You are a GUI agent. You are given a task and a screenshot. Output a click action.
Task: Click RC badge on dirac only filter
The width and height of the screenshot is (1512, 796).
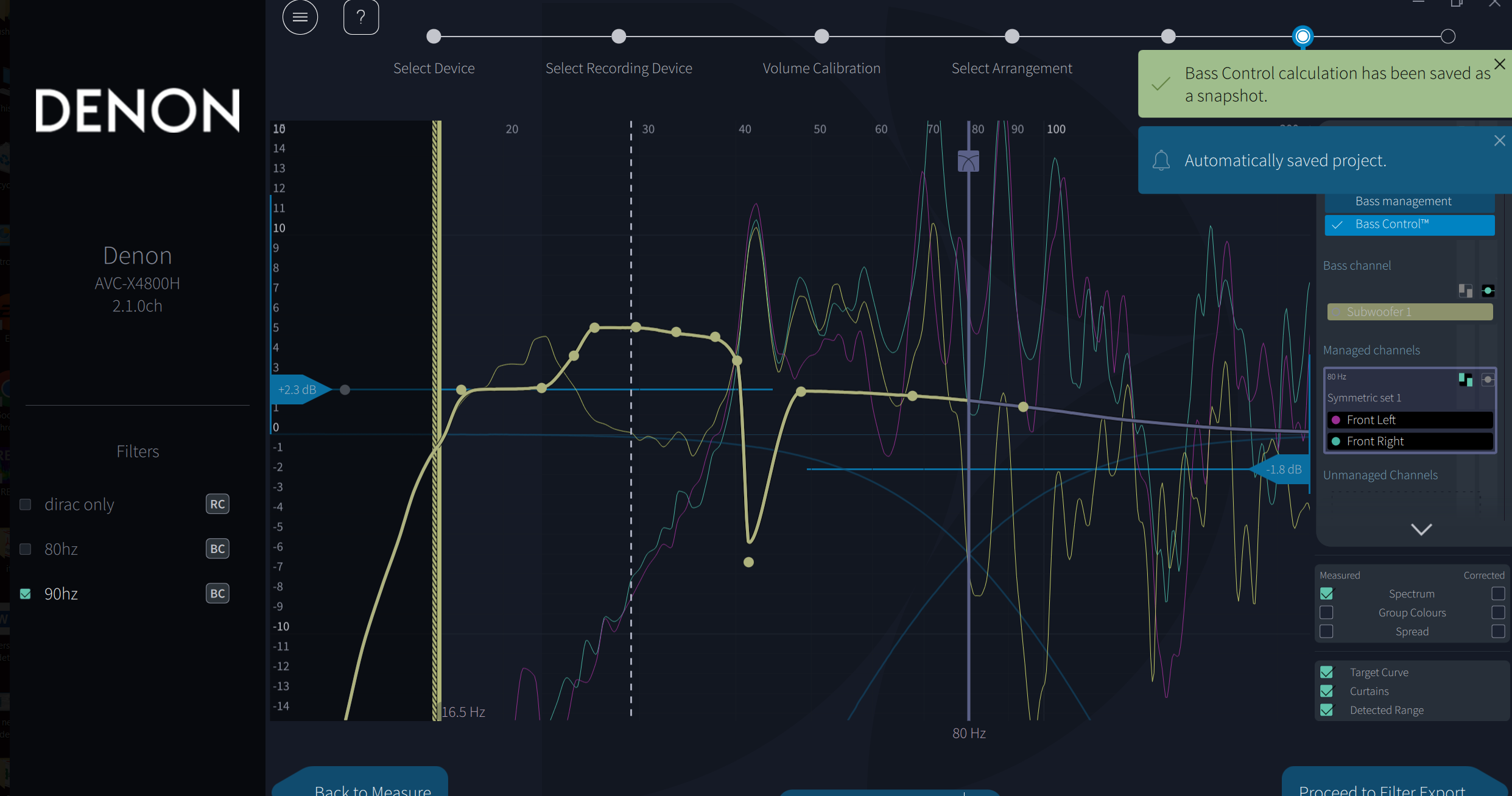(x=217, y=504)
